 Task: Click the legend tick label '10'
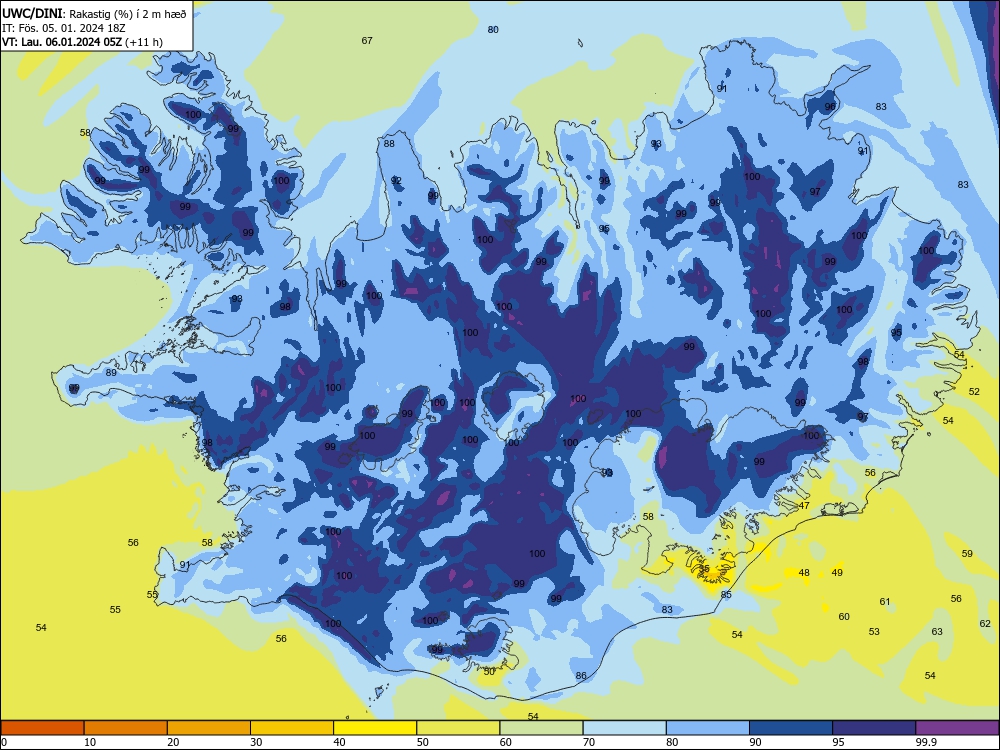click(x=90, y=742)
